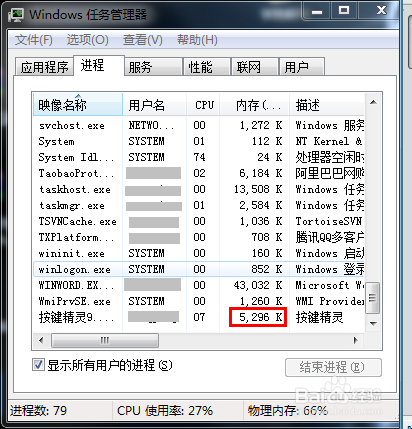Select the winlogon.exe process
412x429 pixels.
[x=74, y=269]
